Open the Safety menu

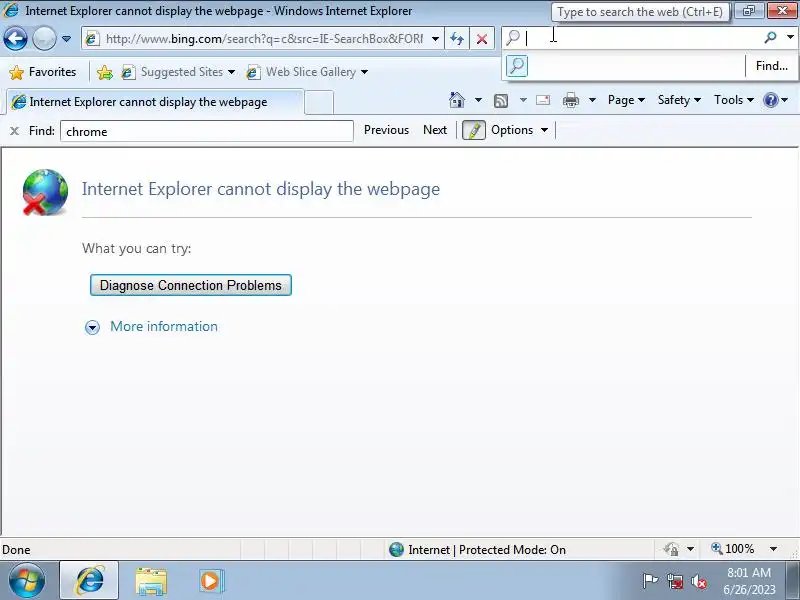(679, 100)
